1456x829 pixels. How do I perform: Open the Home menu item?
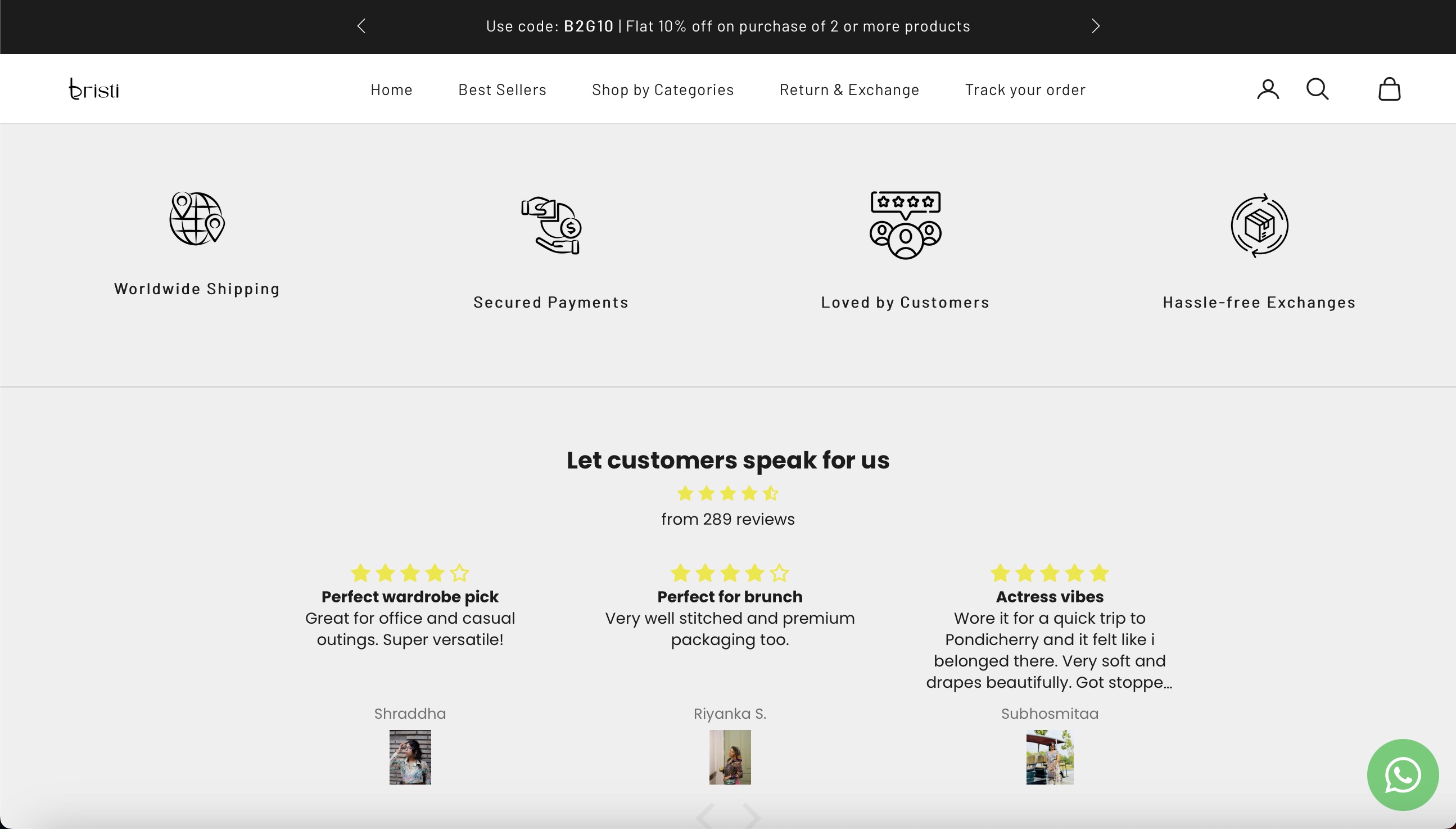391,90
